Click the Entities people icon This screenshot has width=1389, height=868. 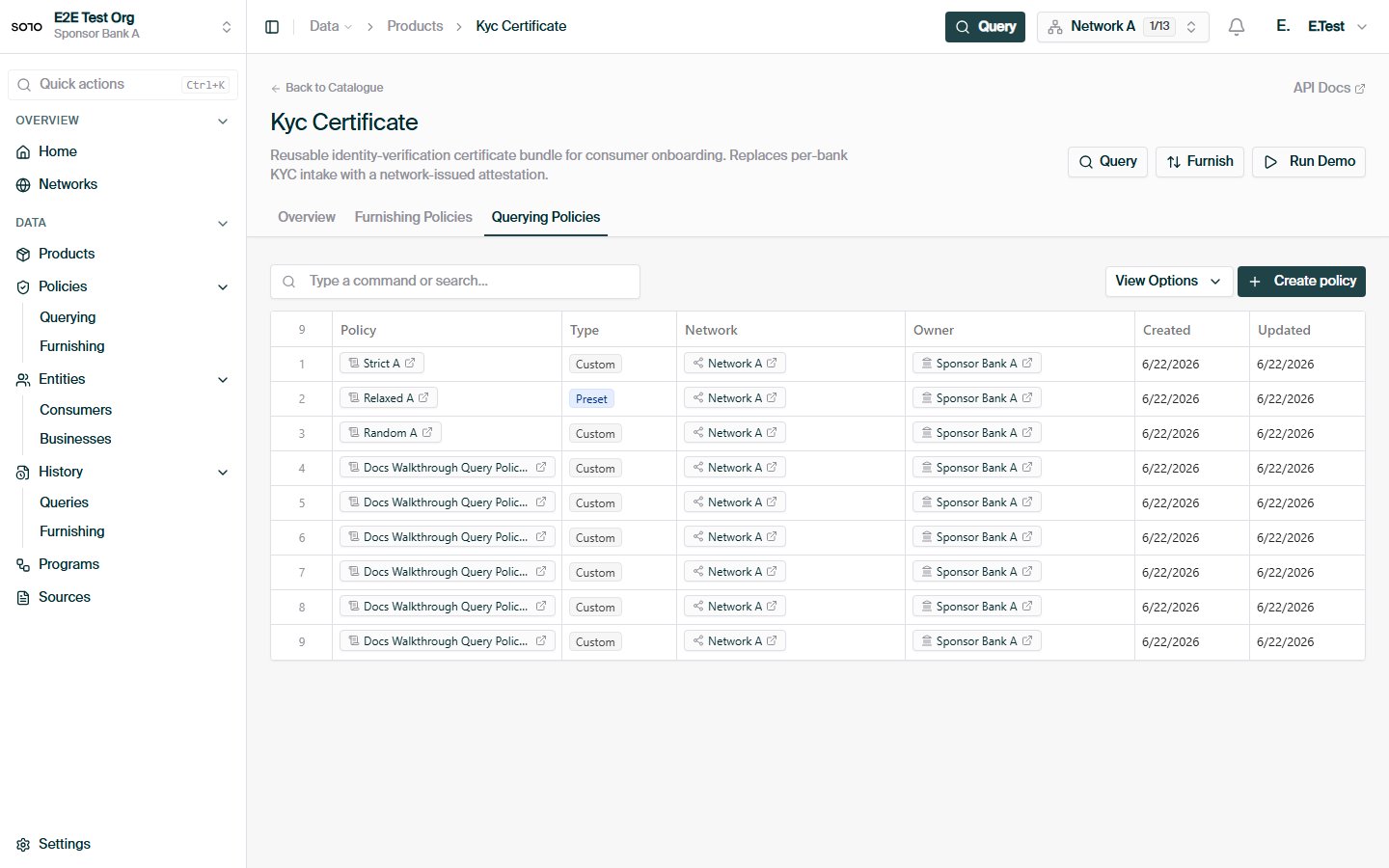click(23, 380)
